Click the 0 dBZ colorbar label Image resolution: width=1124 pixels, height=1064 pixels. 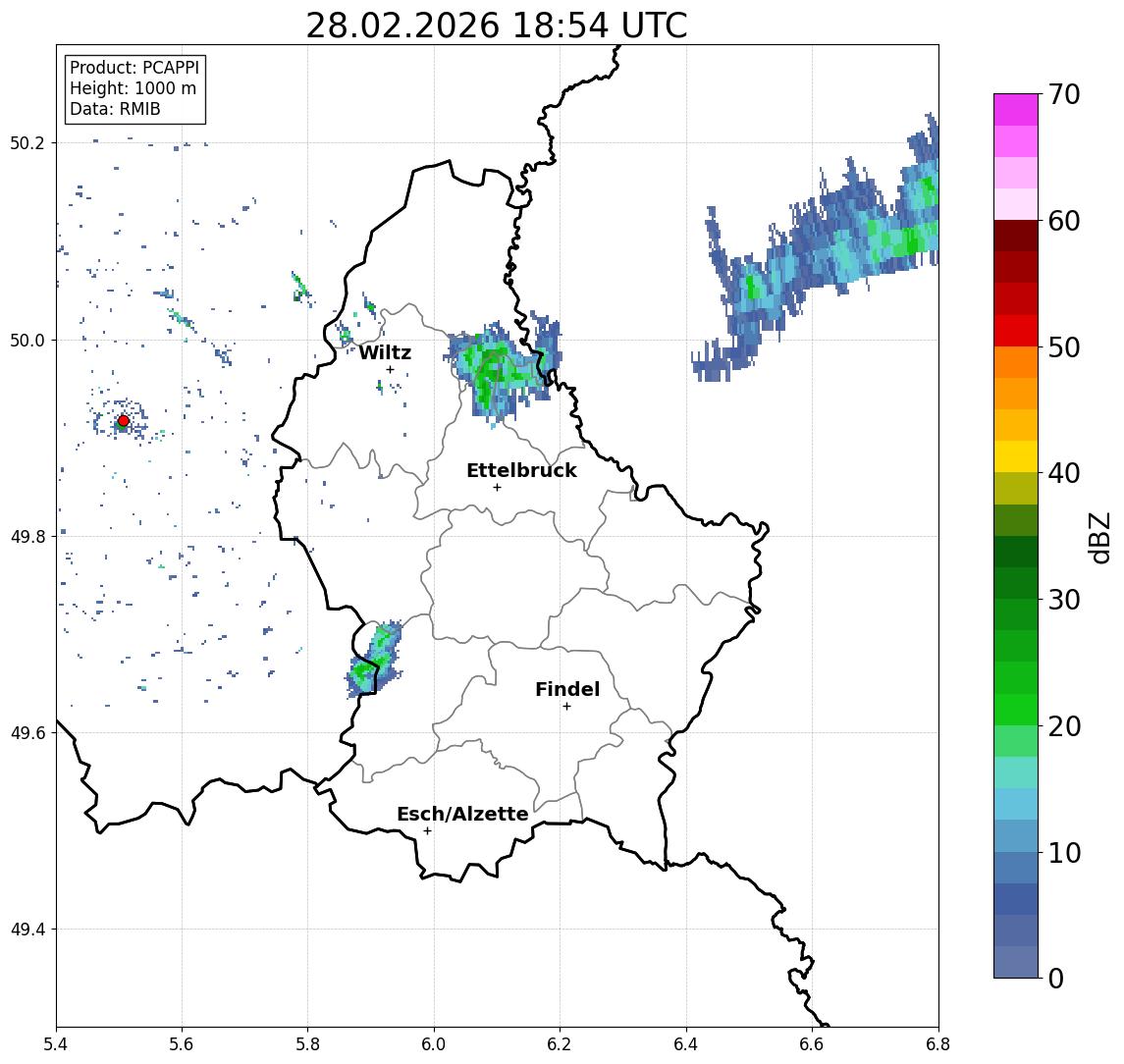[x=1056, y=978]
